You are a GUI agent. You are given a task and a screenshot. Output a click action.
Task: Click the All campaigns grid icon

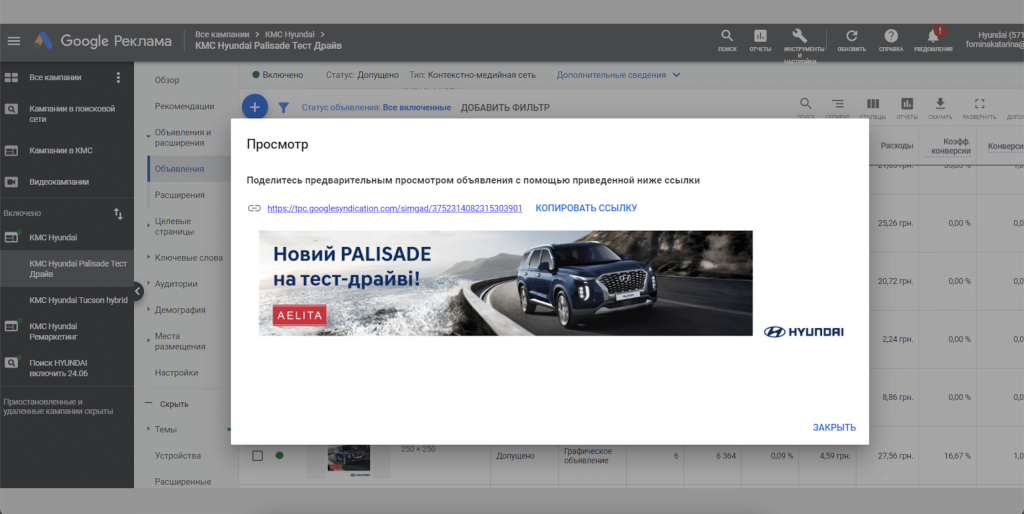(x=11, y=78)
